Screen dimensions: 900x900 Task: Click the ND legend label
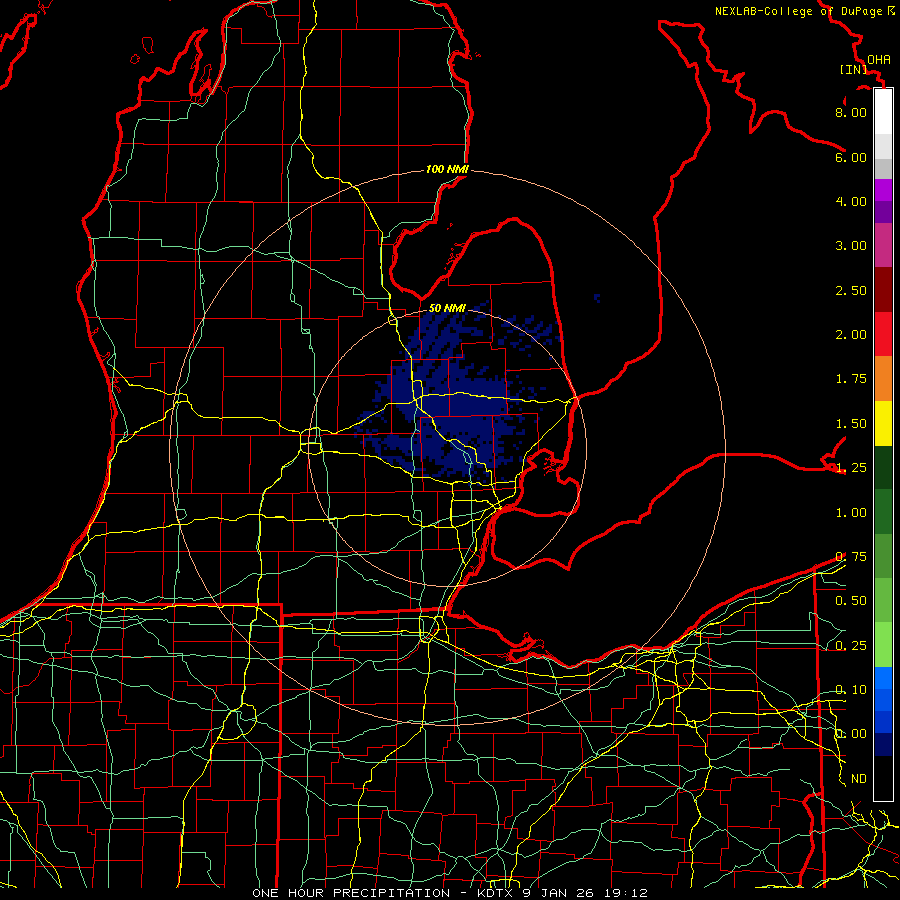pos(859,779)
